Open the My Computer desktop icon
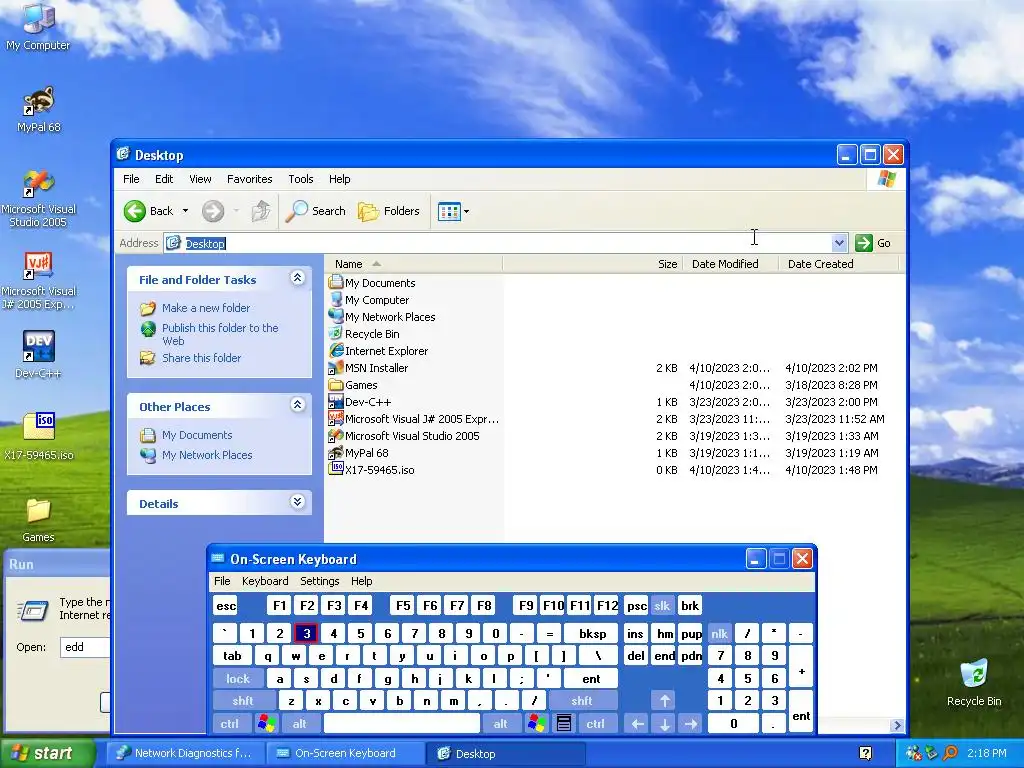 click(x=38, y=26)
